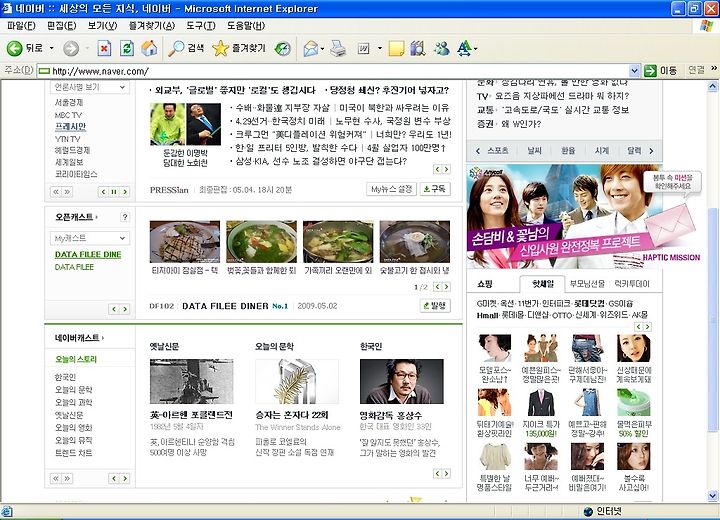
Task: Switch to the 럭키투데이 shopping tab
Action: pos(632,284)
